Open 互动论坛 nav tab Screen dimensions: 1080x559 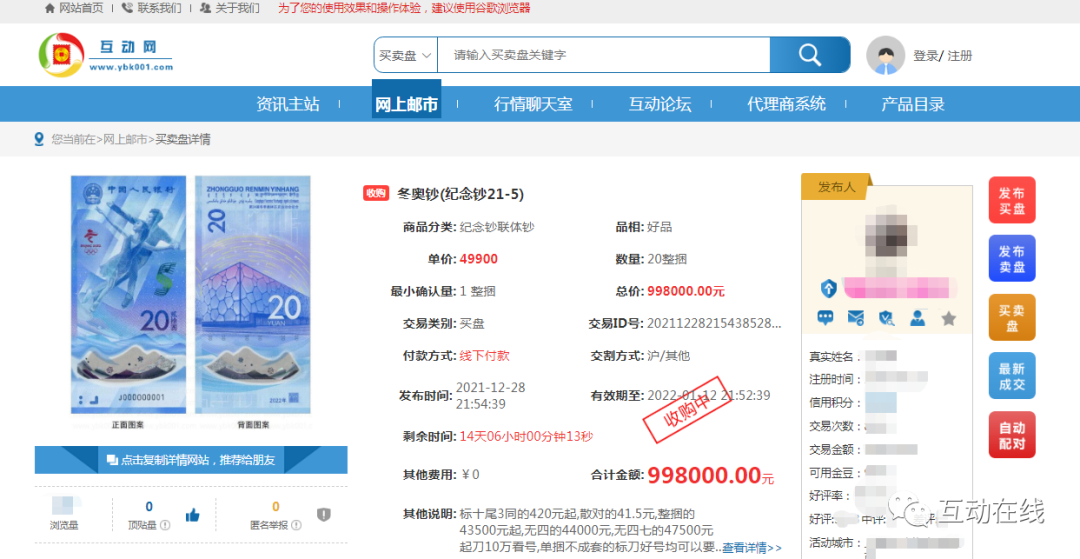660,105
